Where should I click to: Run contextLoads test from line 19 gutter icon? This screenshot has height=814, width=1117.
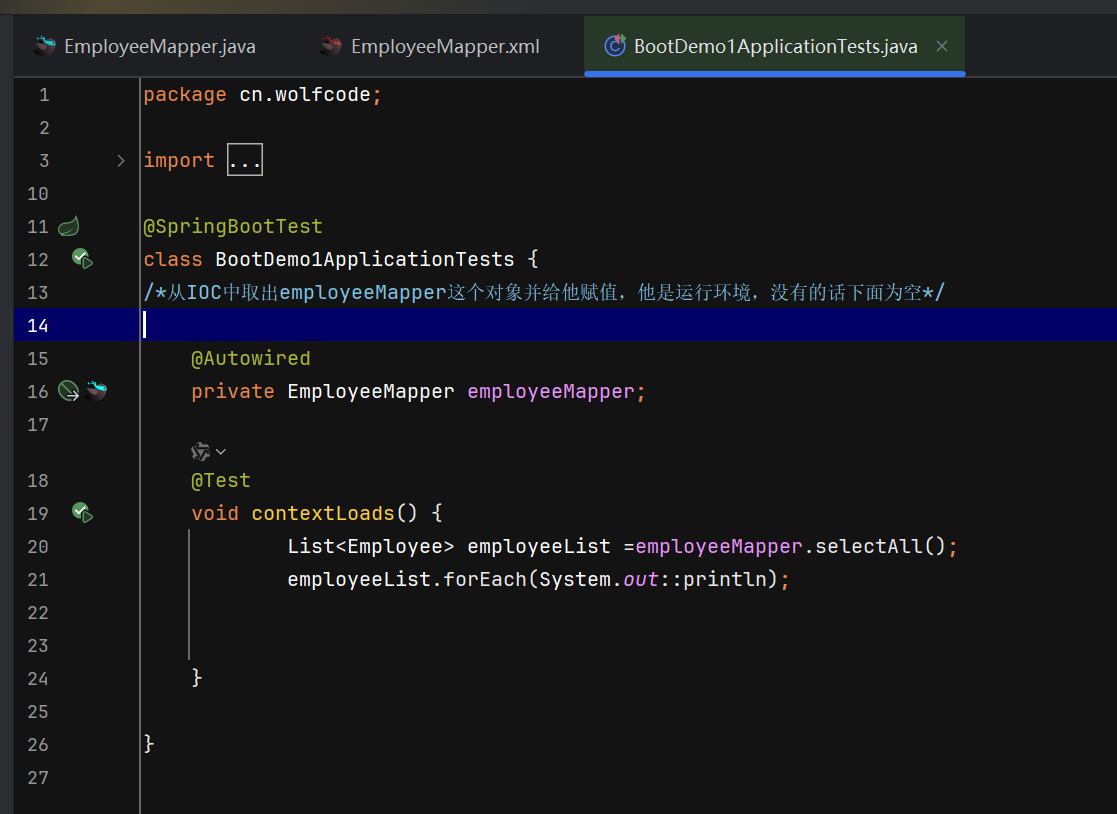(x=83, y=513)
